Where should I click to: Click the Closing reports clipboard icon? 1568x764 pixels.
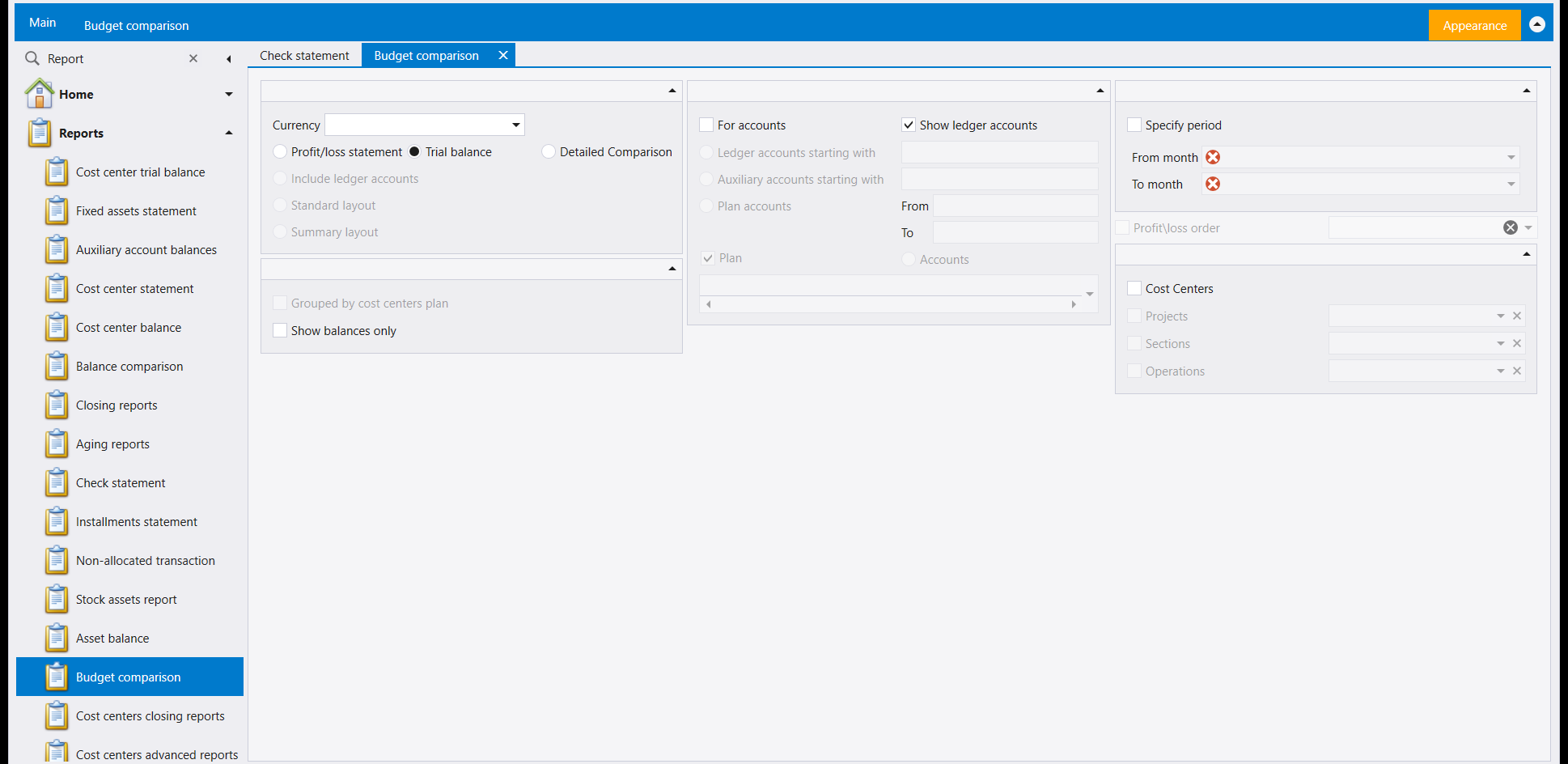57,405
